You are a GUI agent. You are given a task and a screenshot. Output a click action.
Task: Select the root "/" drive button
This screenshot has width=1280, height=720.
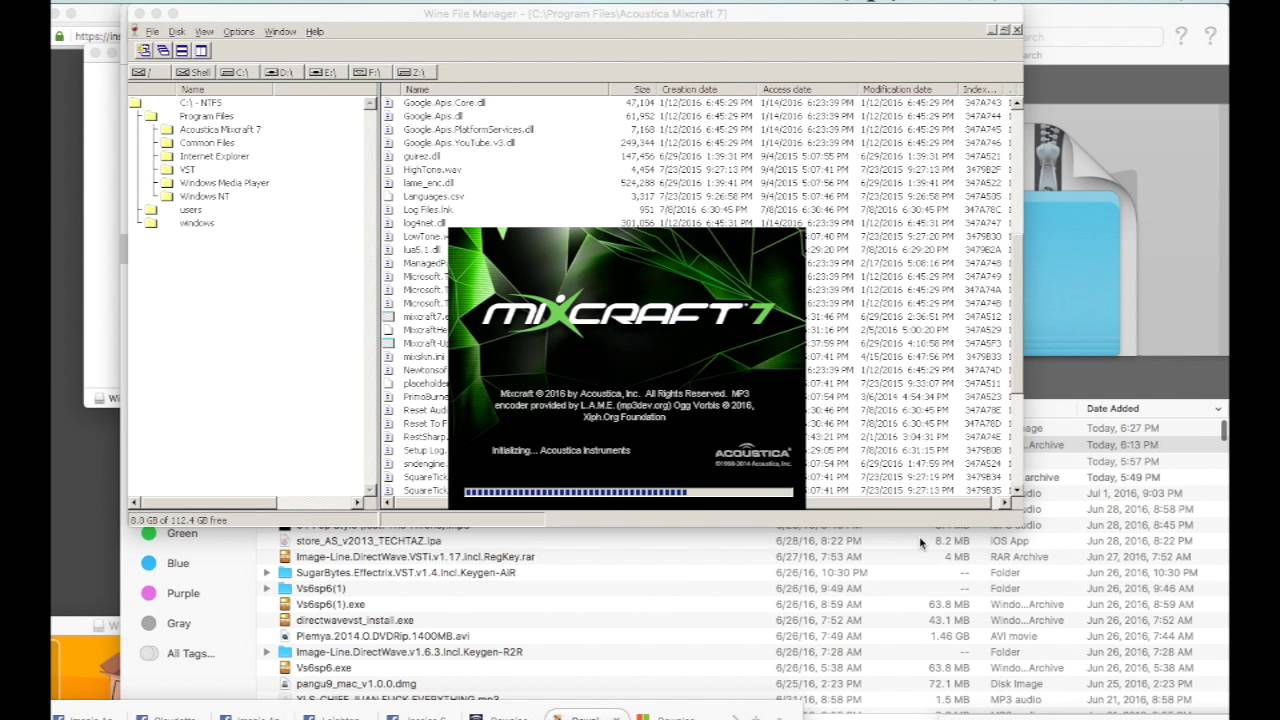point(150,72)
